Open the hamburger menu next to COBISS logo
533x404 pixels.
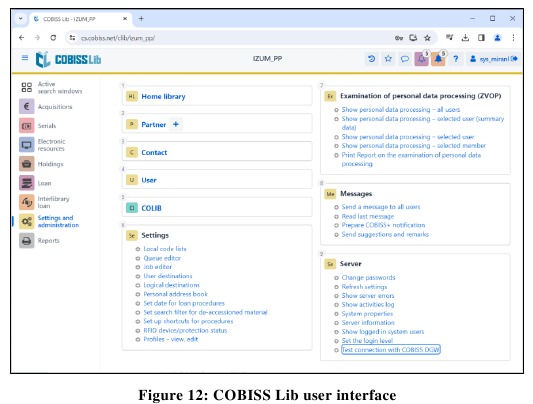(x=25, y=58)
